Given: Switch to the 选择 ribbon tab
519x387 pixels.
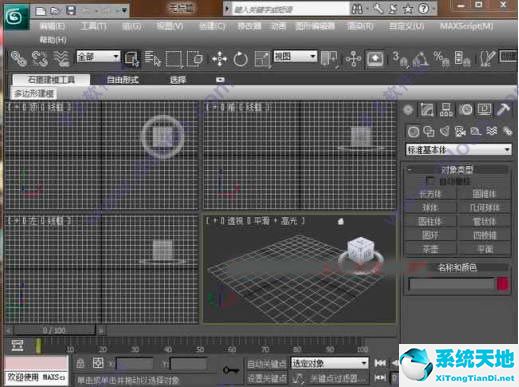Looking at the screenshot, I should 178,80.
